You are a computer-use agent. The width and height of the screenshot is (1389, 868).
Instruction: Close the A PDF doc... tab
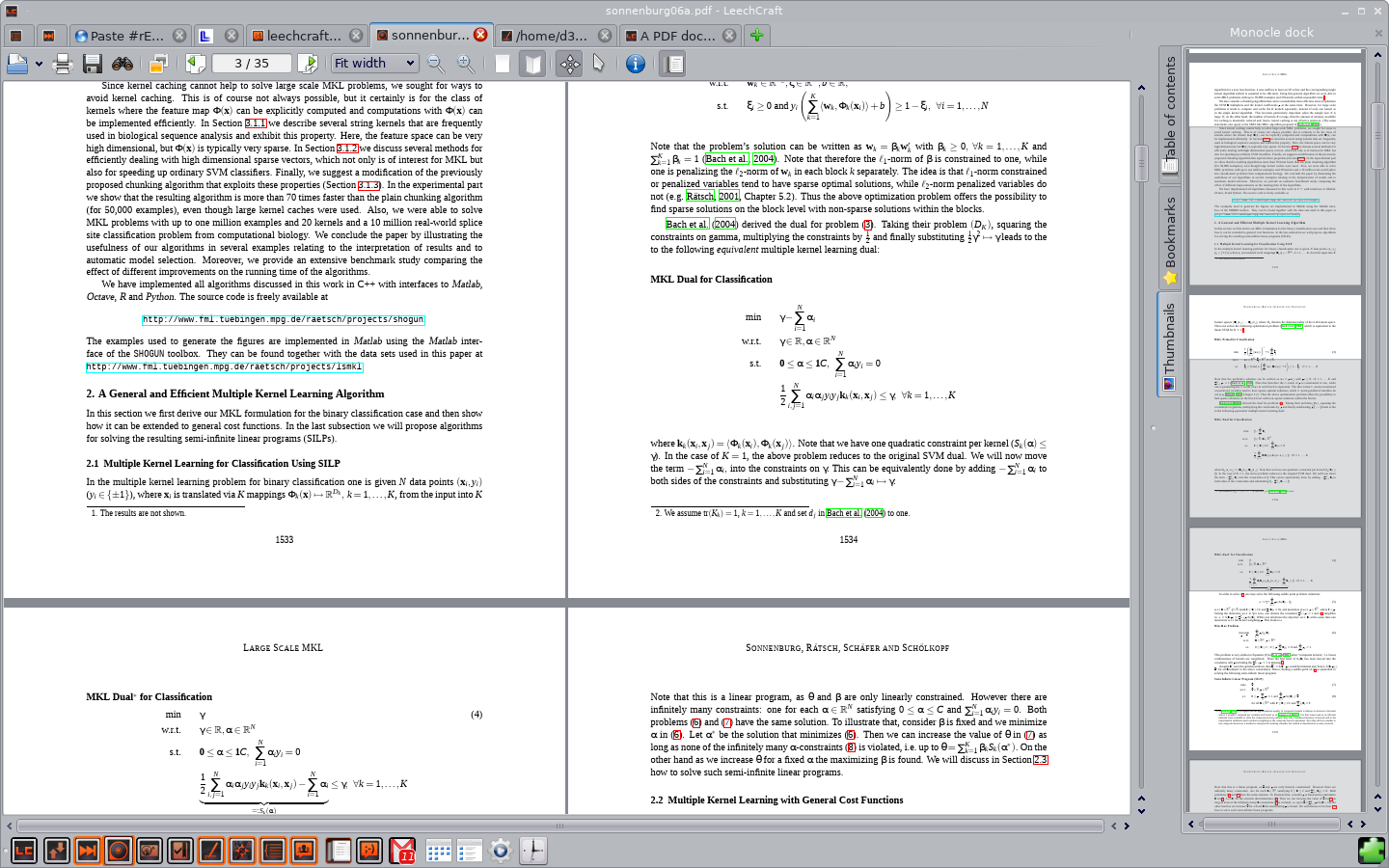730,36
